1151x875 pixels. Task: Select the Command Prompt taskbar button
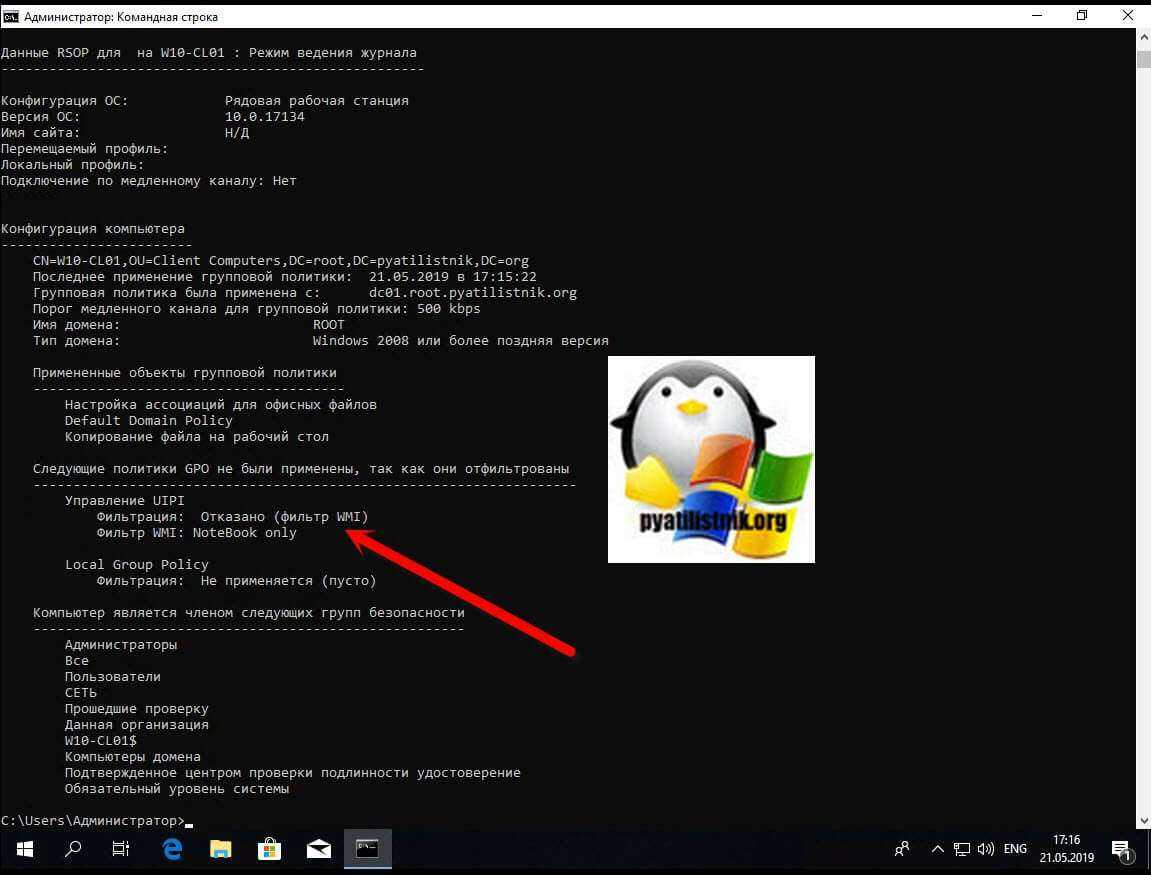tap(368, 849)
